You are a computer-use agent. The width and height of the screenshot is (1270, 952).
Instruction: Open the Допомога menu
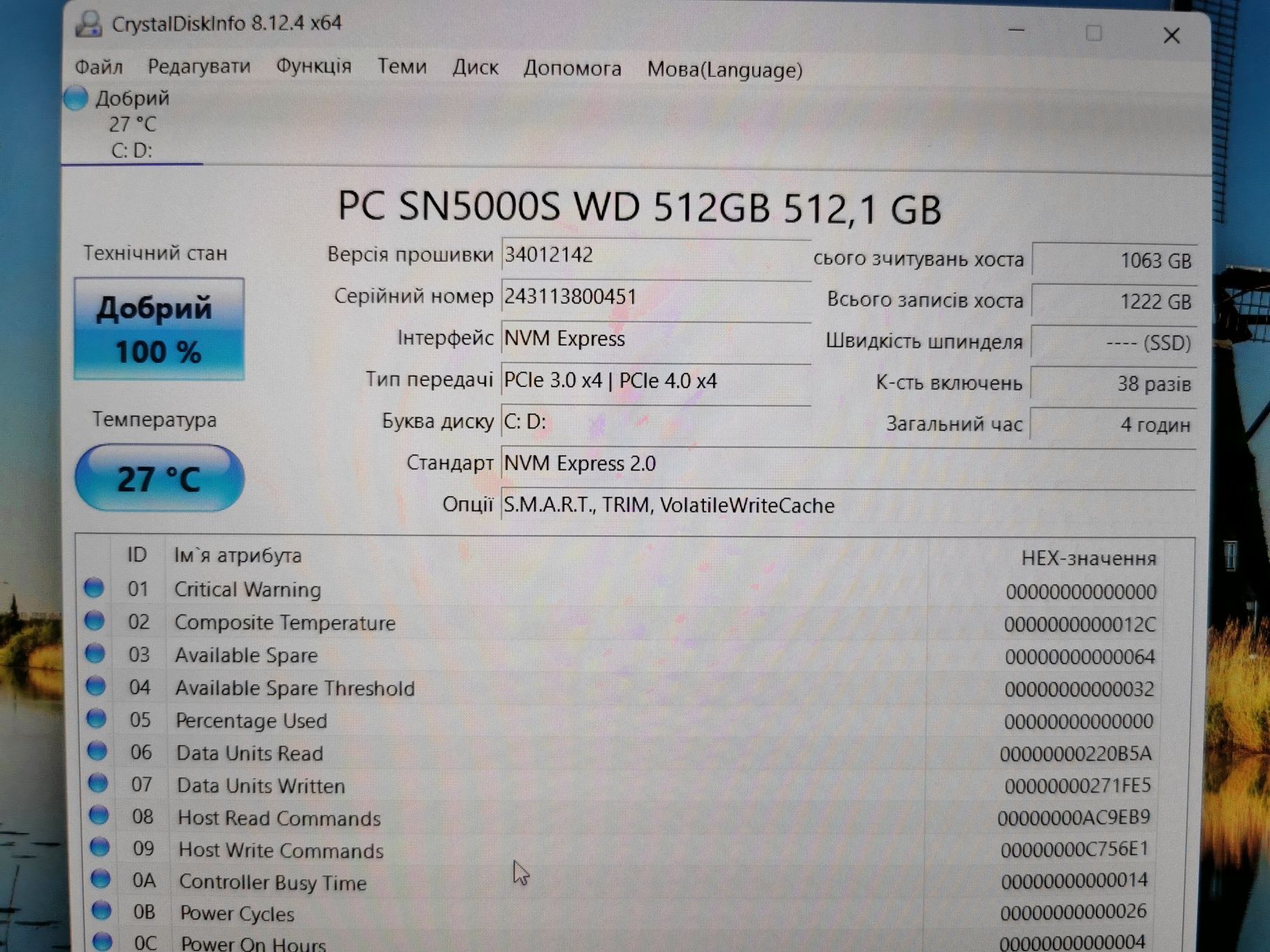point(572,68)
